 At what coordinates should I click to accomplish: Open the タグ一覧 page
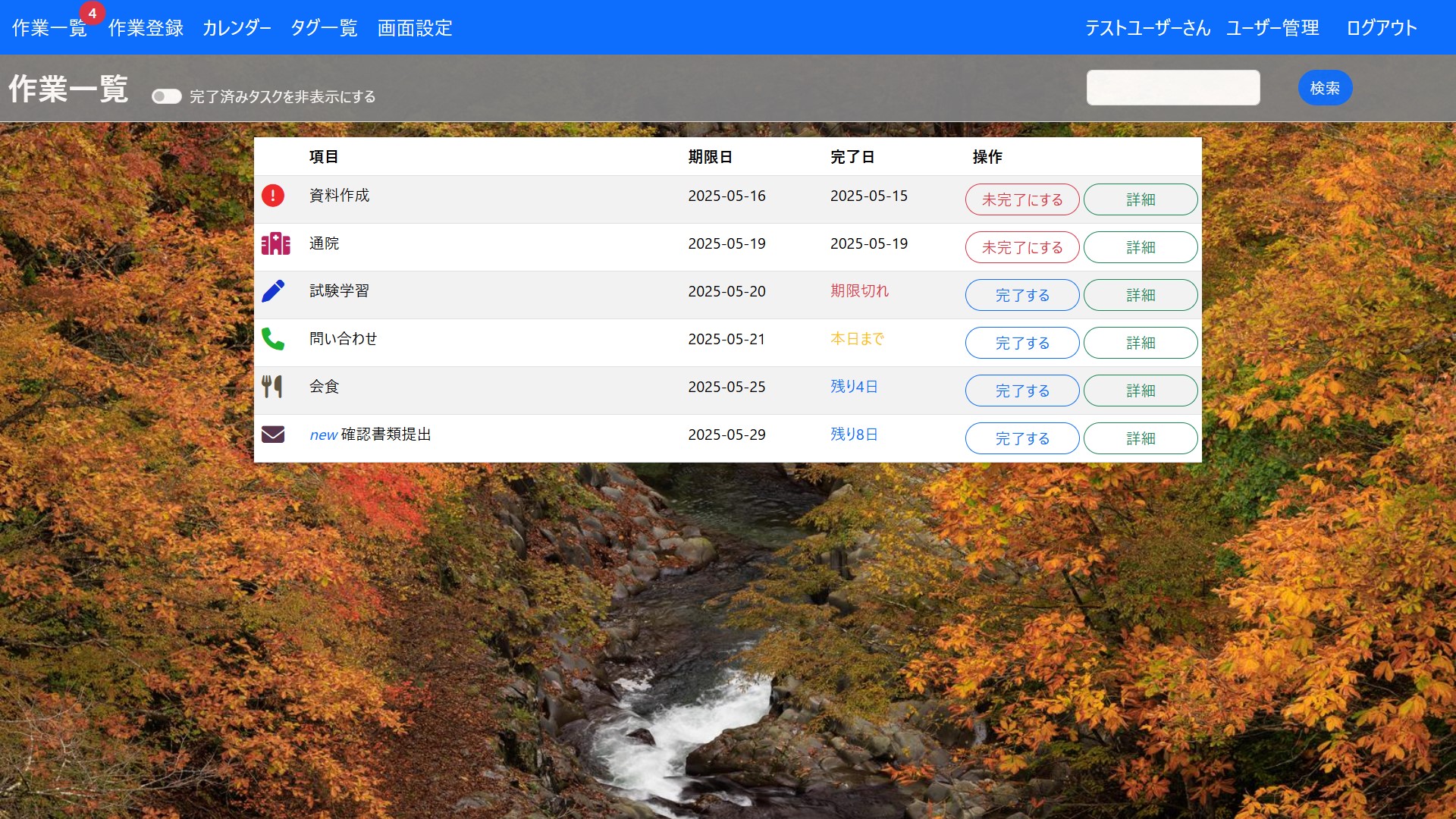[x=324, y=29]
